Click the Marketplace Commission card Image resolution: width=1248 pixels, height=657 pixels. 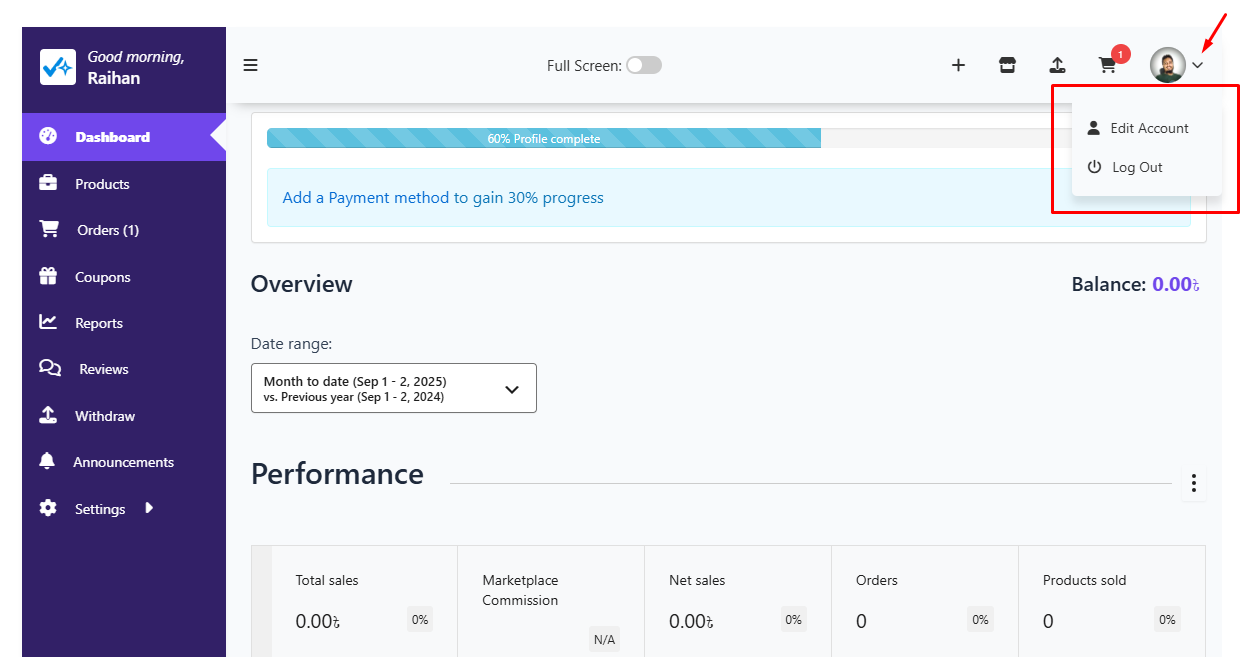[551, 601]
